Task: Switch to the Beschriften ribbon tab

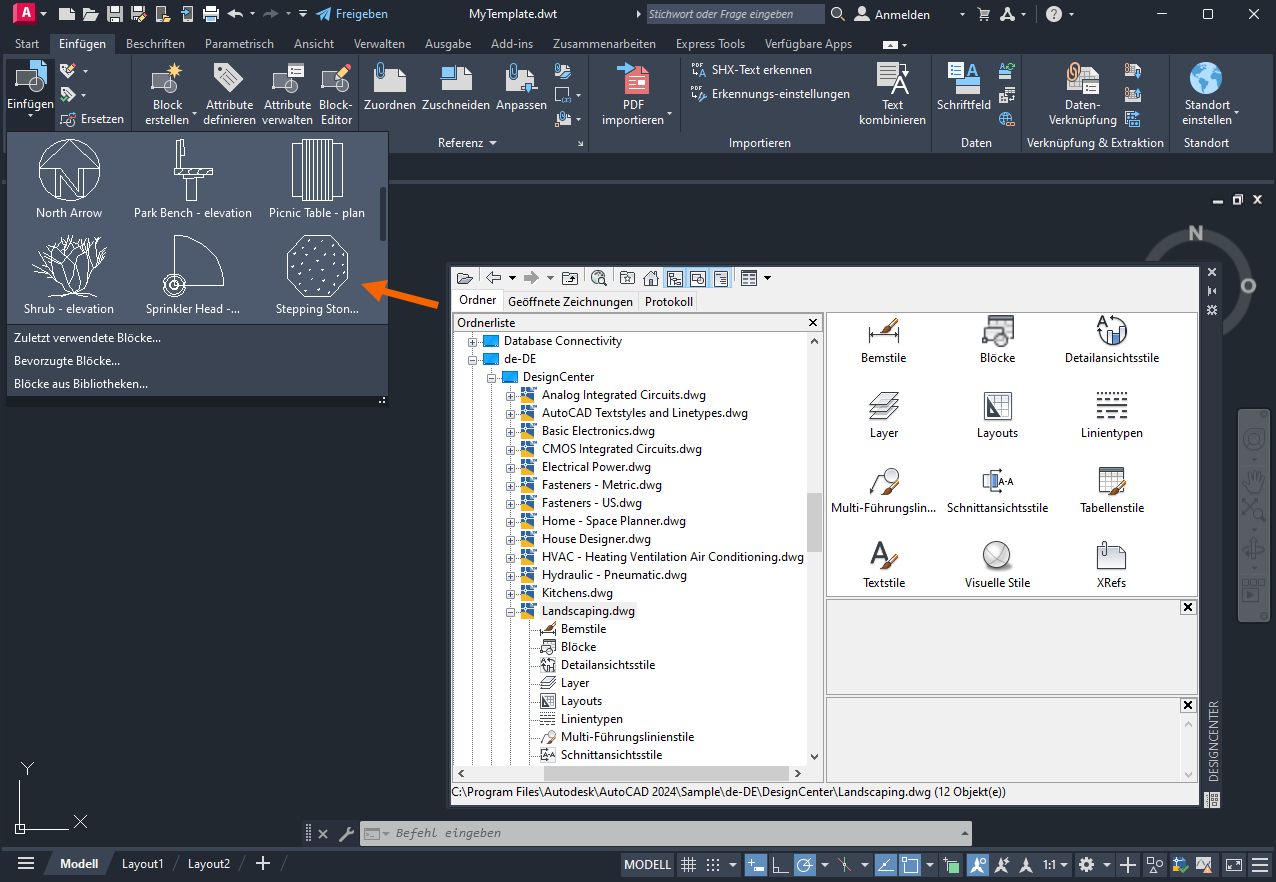Action: click(155, 44)
